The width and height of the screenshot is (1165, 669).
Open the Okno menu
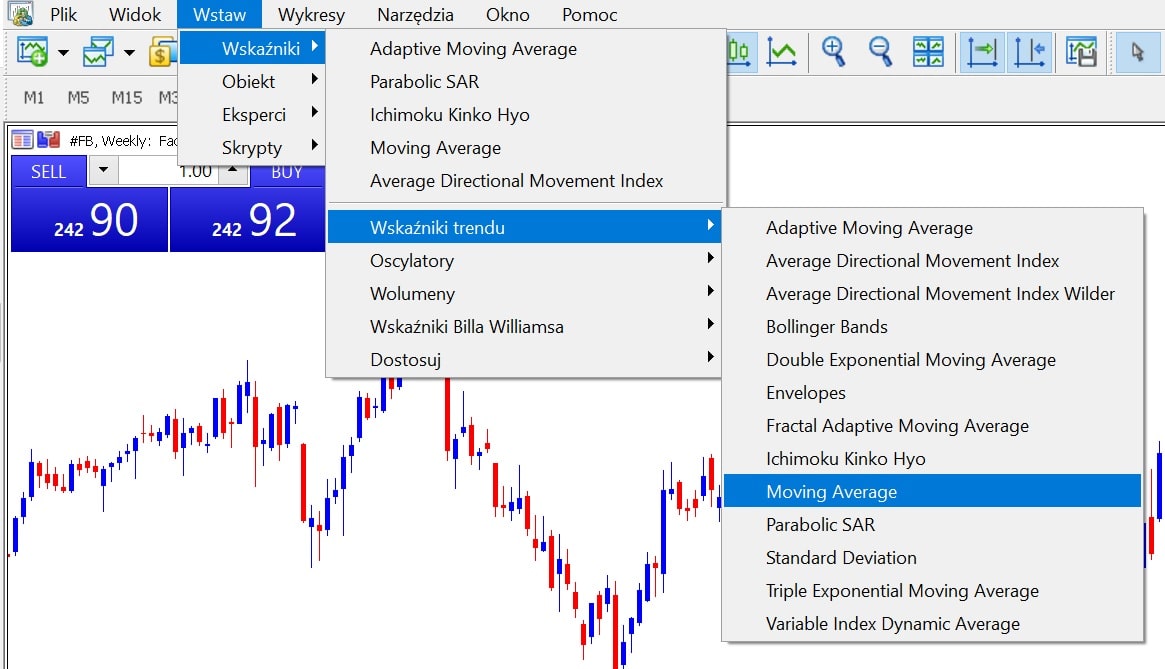pos(507,15)
